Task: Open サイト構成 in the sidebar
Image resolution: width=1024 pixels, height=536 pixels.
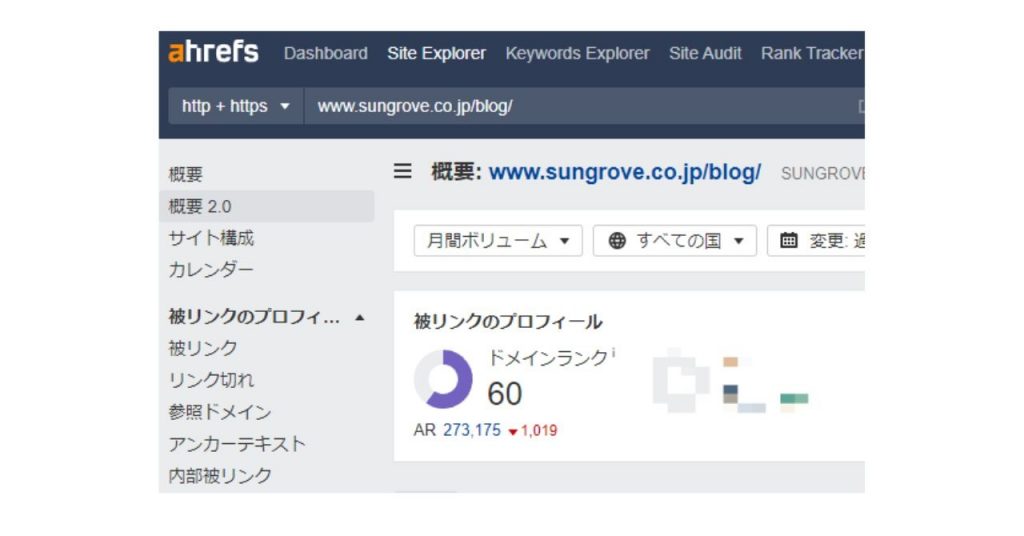Action: tap(211, 238)
